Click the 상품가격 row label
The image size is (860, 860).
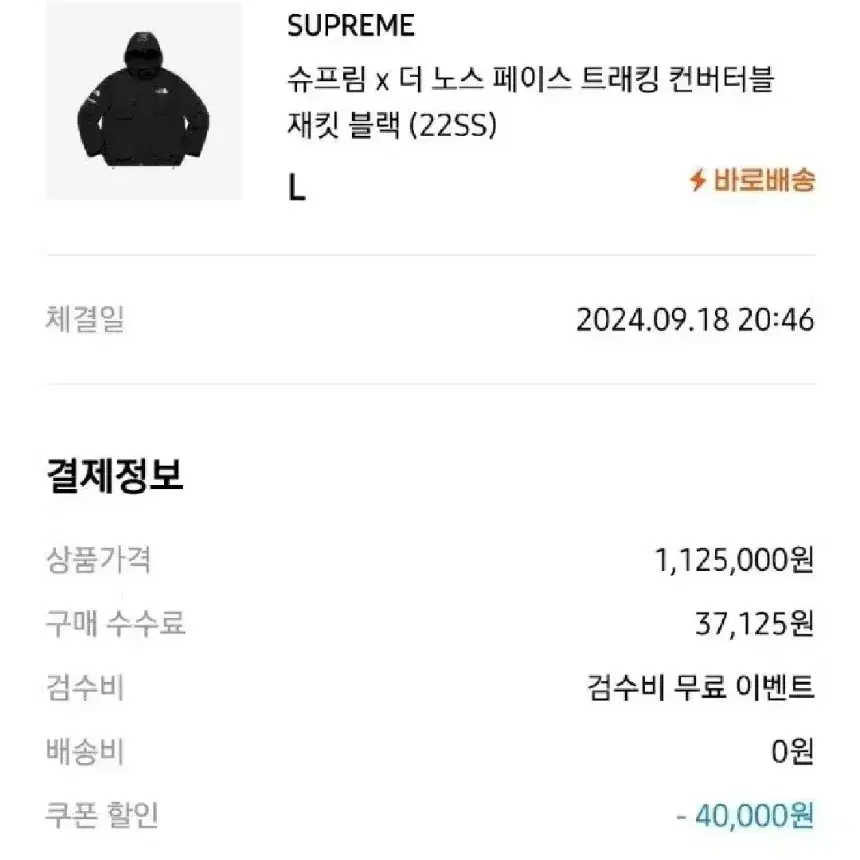coord(99,560)
